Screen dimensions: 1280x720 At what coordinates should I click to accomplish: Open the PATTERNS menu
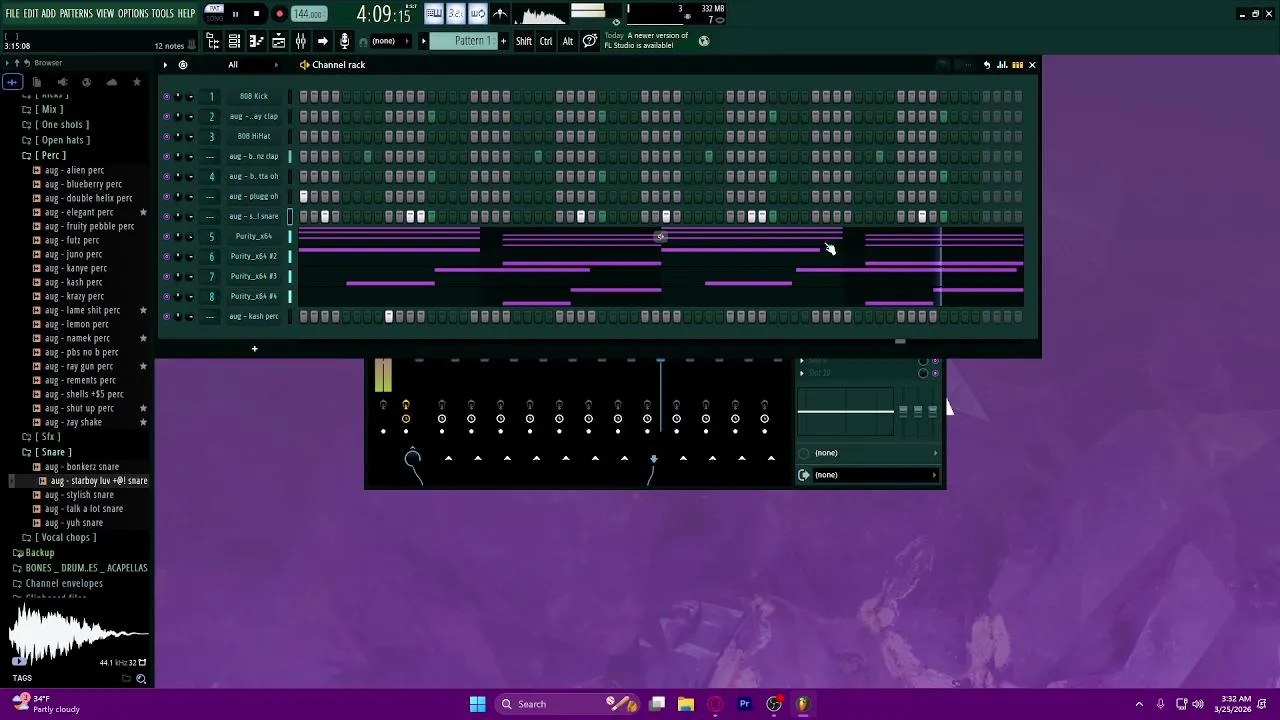tap(76, 13)
